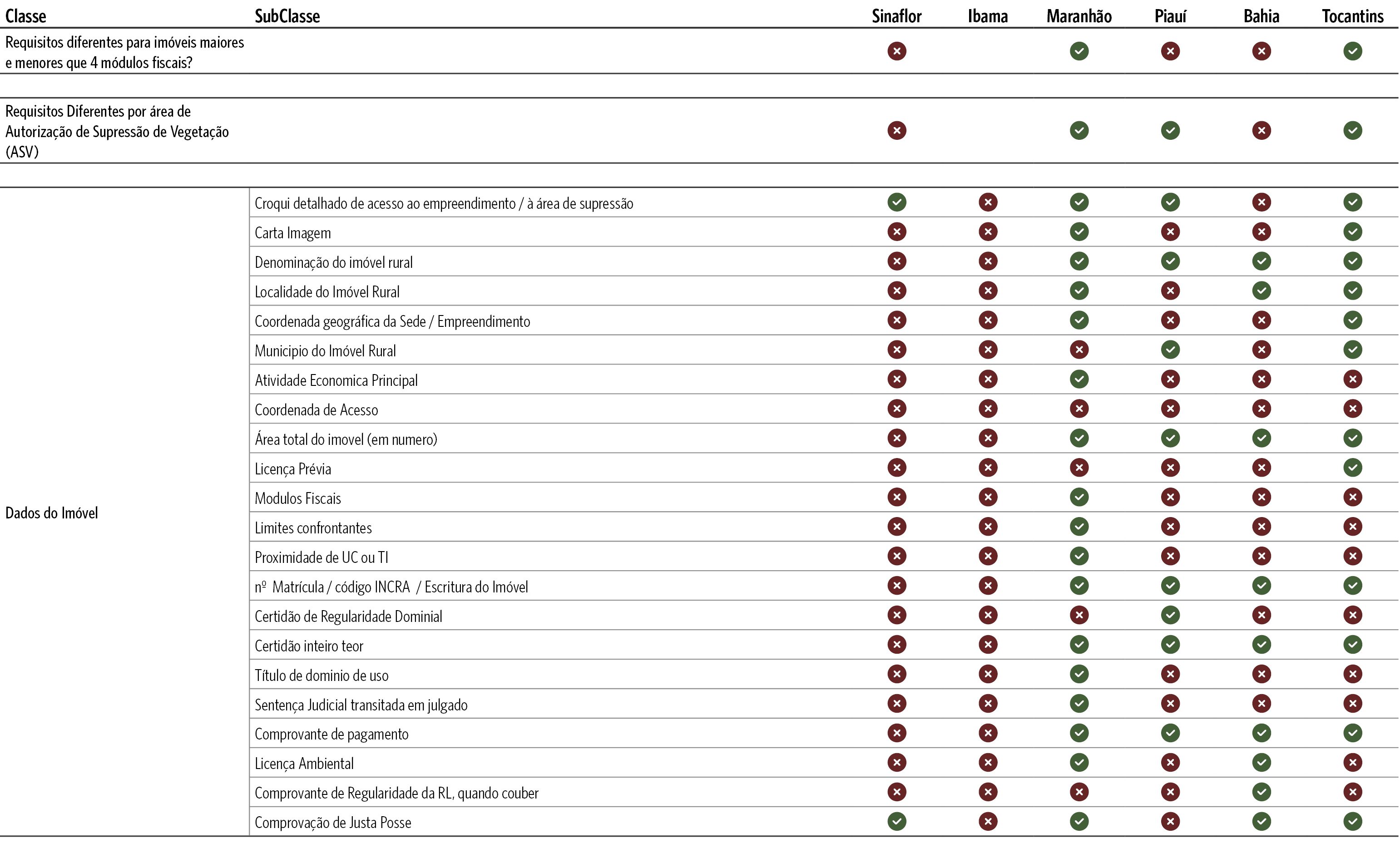The image size is (1400, 848).
Task: Click Tocantins check icon for 4 módulos fiscais row
Action: click(x=1352, y=51)
